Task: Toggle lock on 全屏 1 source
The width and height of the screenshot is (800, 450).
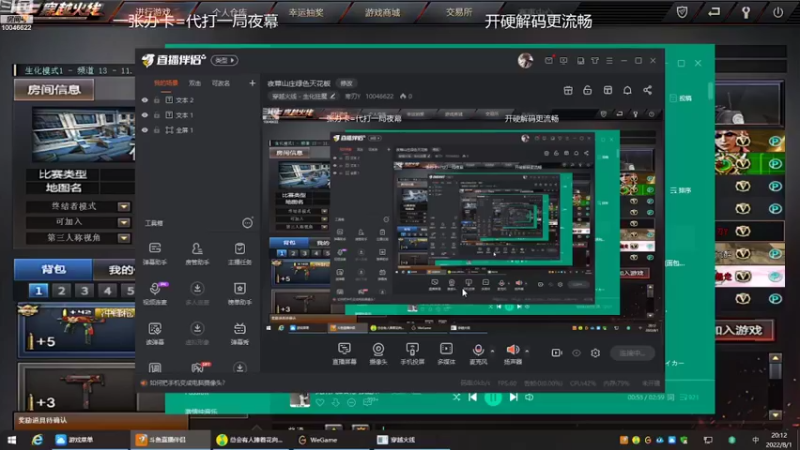Action: click(x=157, y=130)
